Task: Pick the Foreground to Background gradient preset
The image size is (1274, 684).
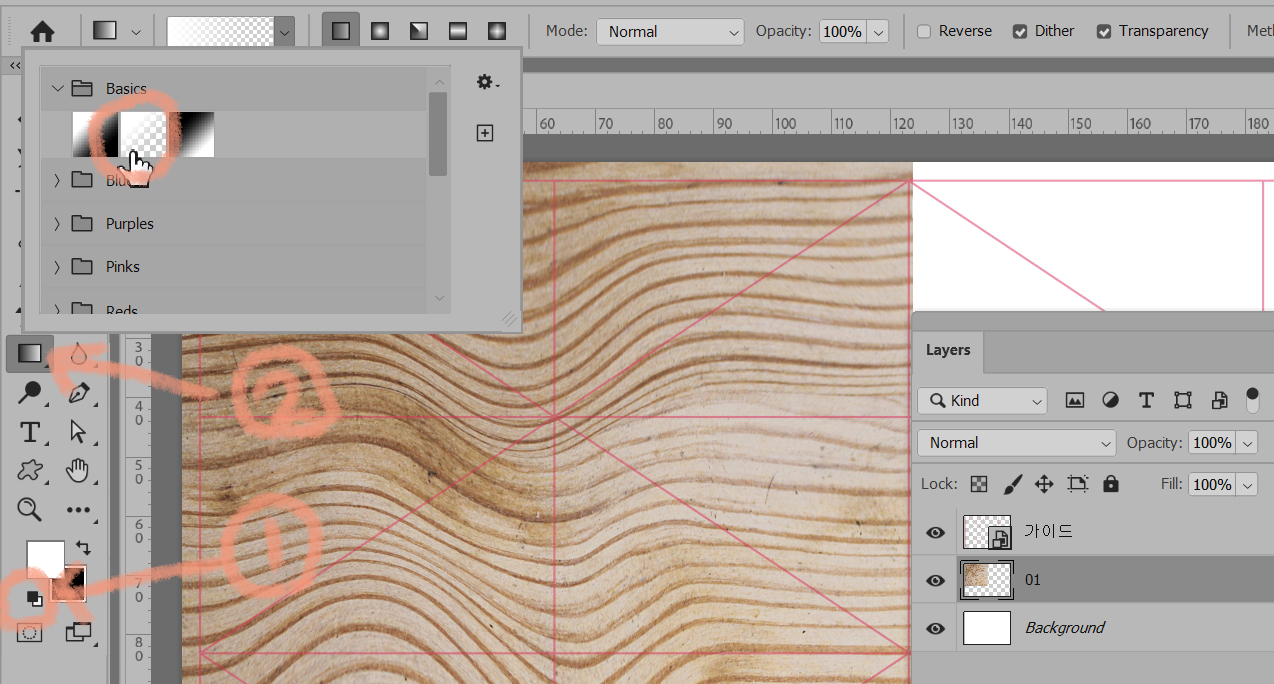Action: tap(94, 134)
